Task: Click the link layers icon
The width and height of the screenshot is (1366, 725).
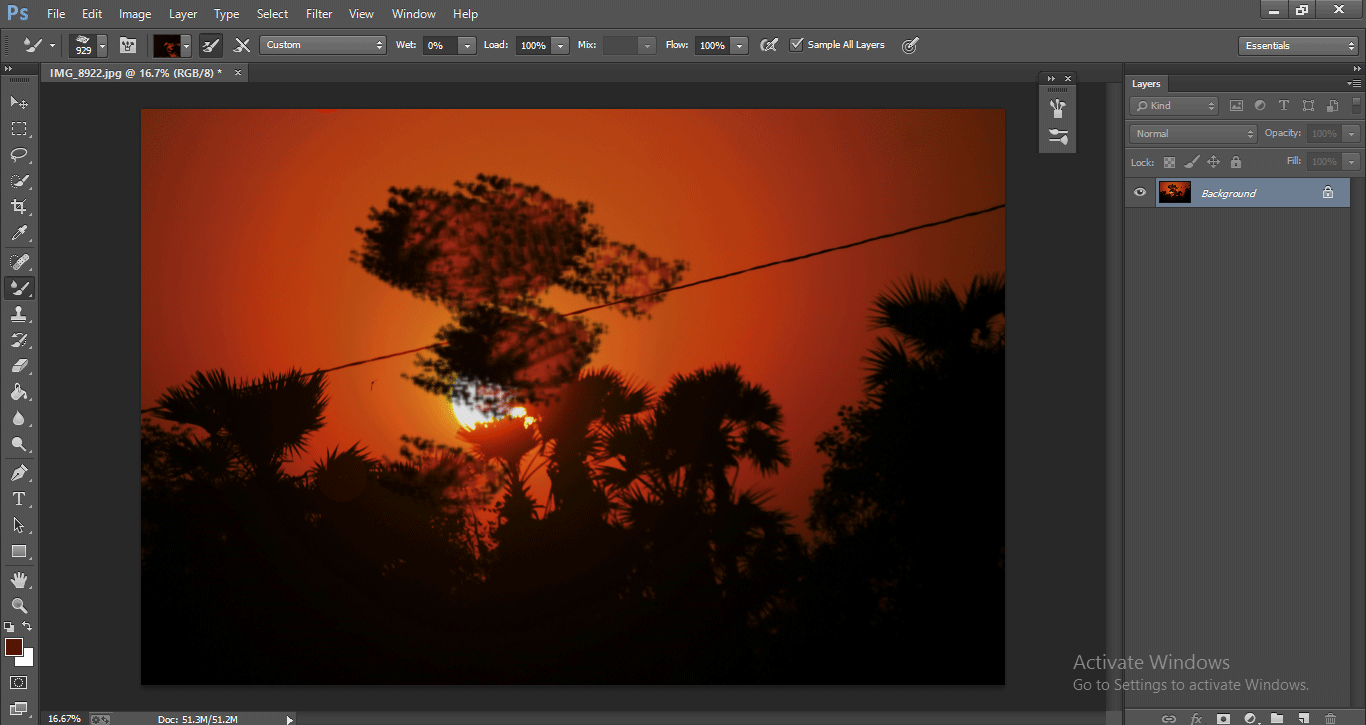Action: coord(1169,718)
